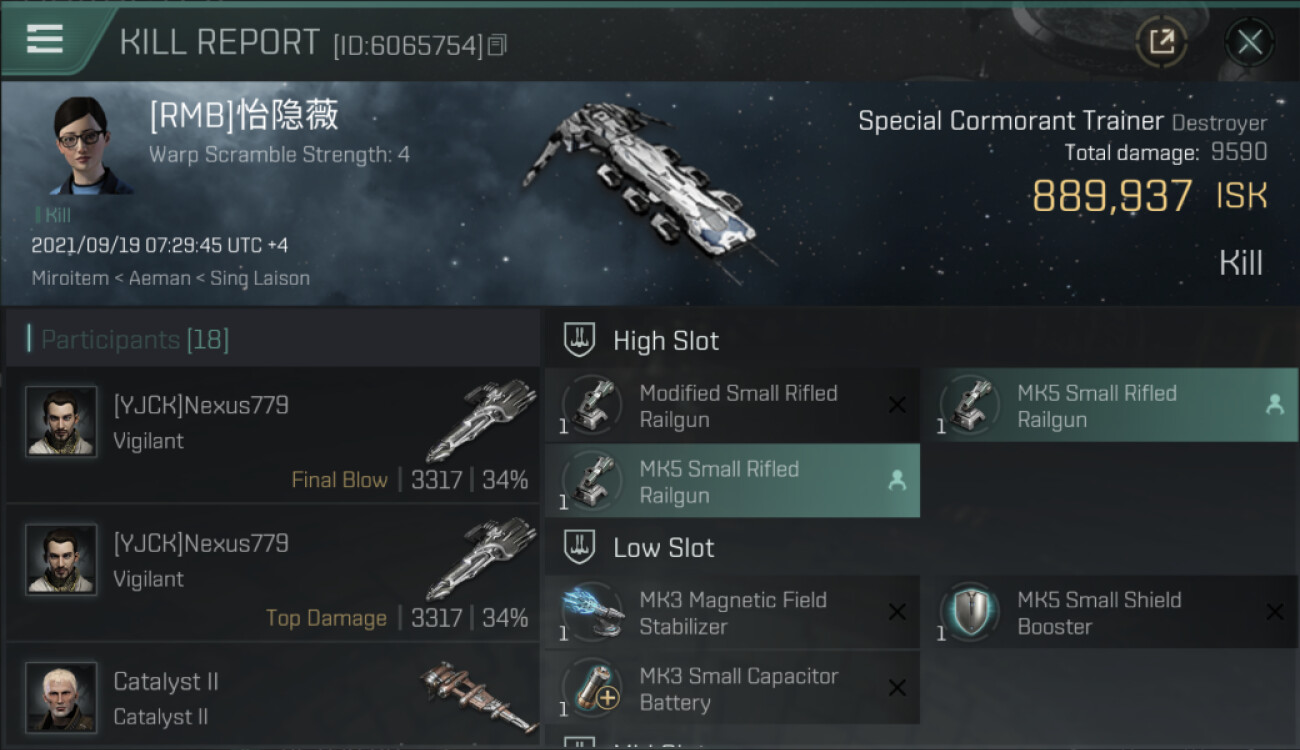Click the High Slot shield icon
1300x750 pixels.
(x=580, y=340)
